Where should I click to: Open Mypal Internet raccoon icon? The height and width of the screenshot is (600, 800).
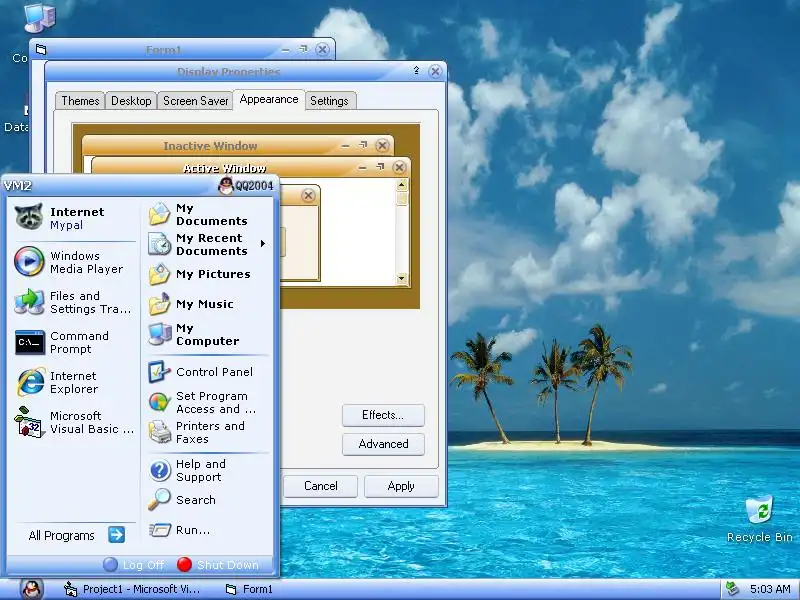tap(29, 217)
